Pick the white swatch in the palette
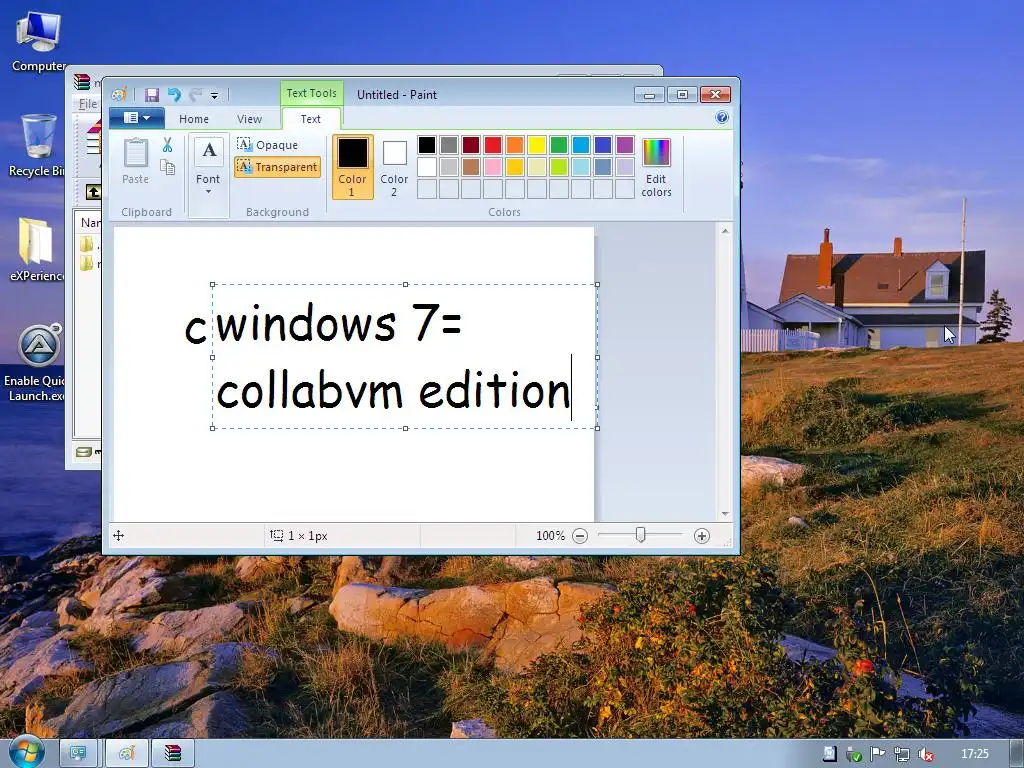 pos(427,167)
